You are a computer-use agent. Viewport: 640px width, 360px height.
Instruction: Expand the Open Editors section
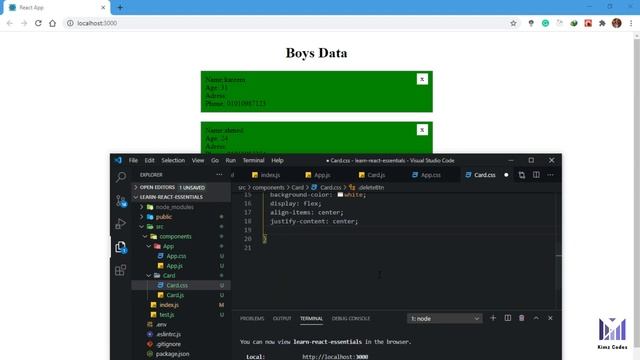click(181, 187)
